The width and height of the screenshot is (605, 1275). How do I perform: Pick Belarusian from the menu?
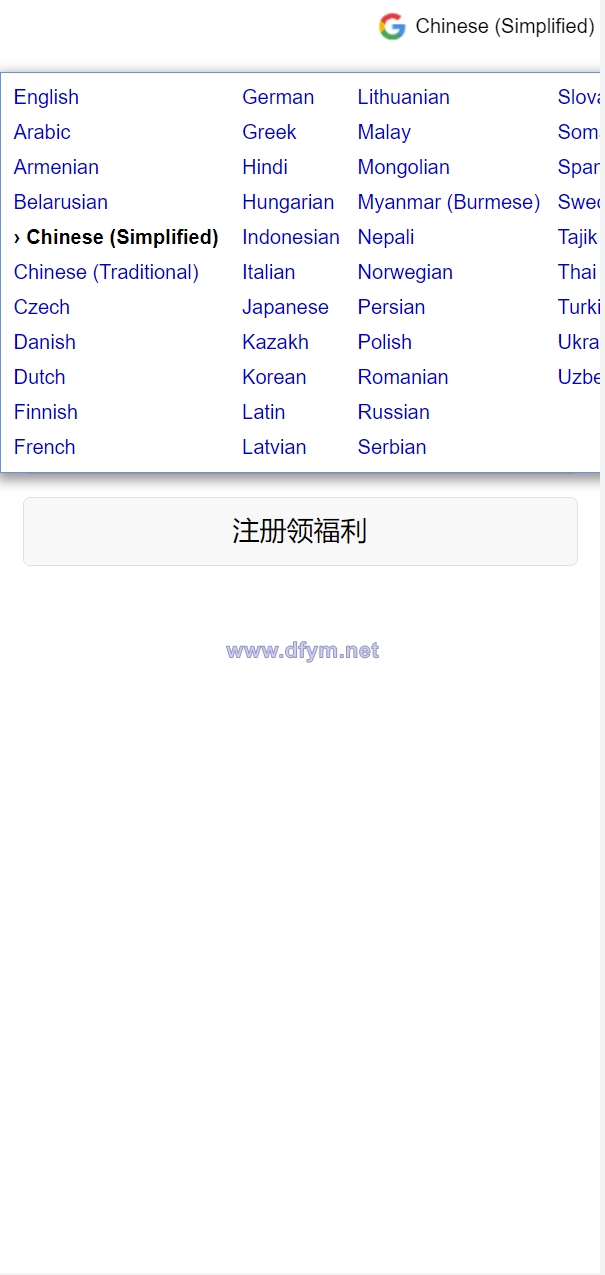(x=61, y=202)
